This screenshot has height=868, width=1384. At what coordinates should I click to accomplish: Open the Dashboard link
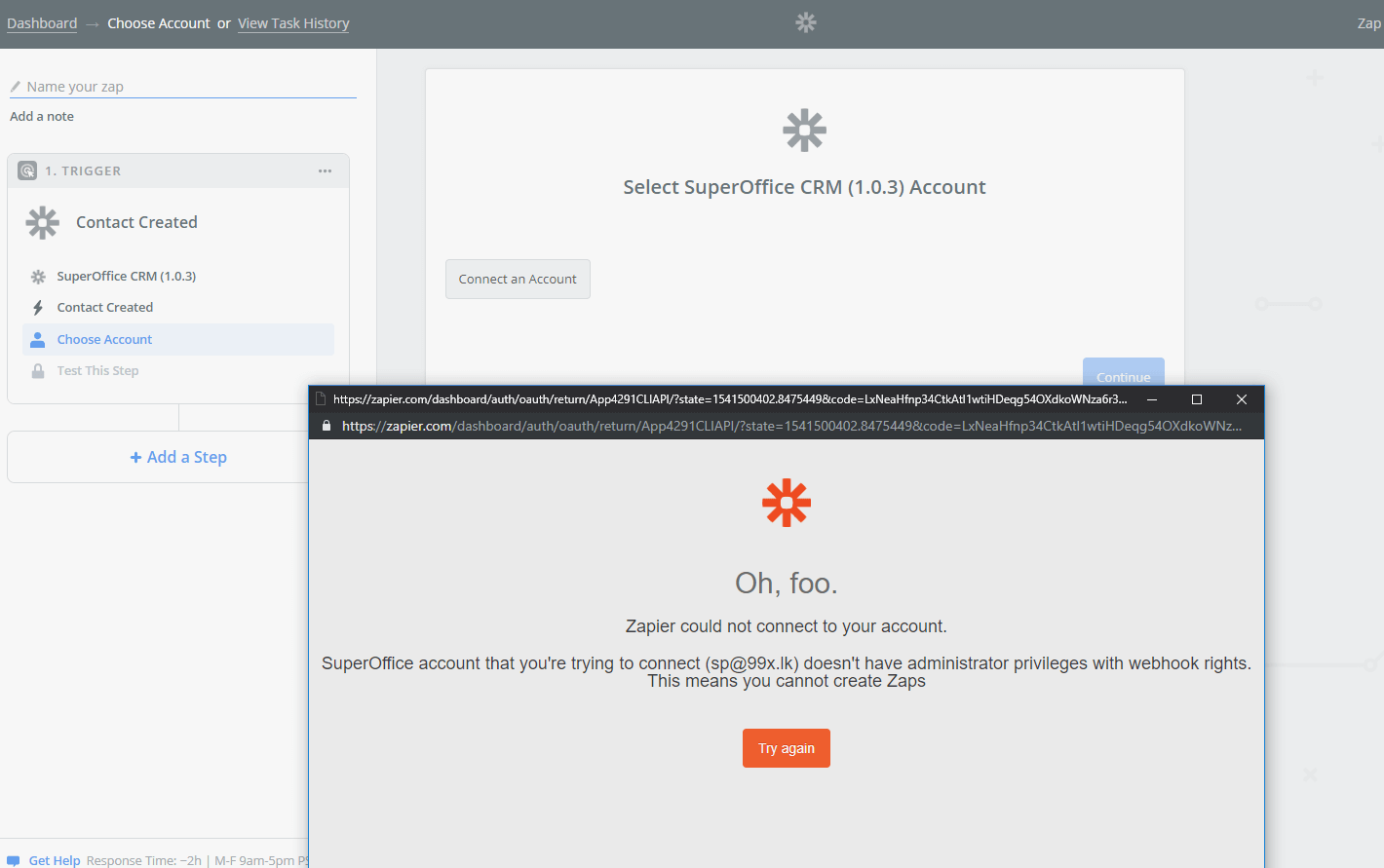pyautogui.click(x=42, y=23)
